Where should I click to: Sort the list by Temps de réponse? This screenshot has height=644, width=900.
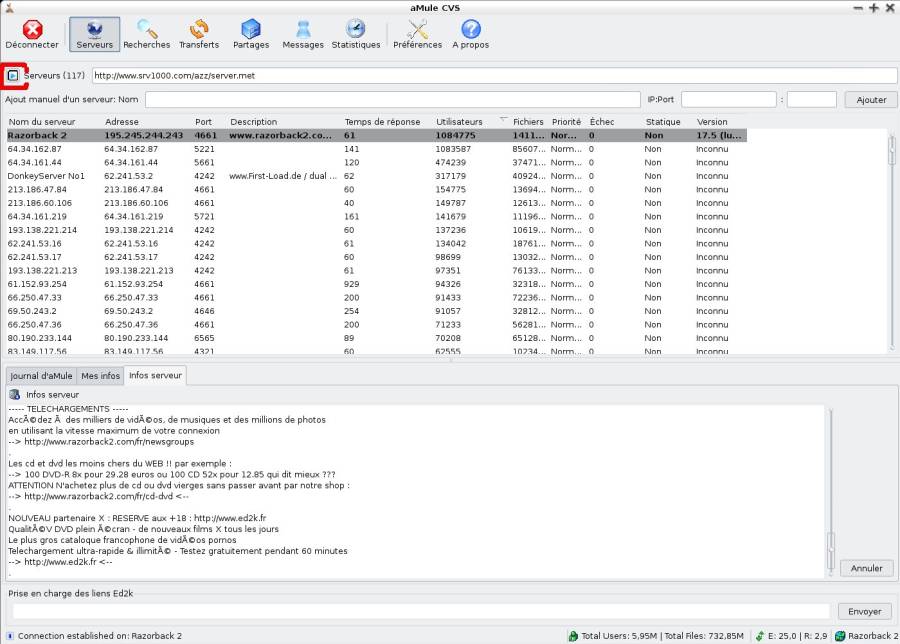click(x=382, y=122)
